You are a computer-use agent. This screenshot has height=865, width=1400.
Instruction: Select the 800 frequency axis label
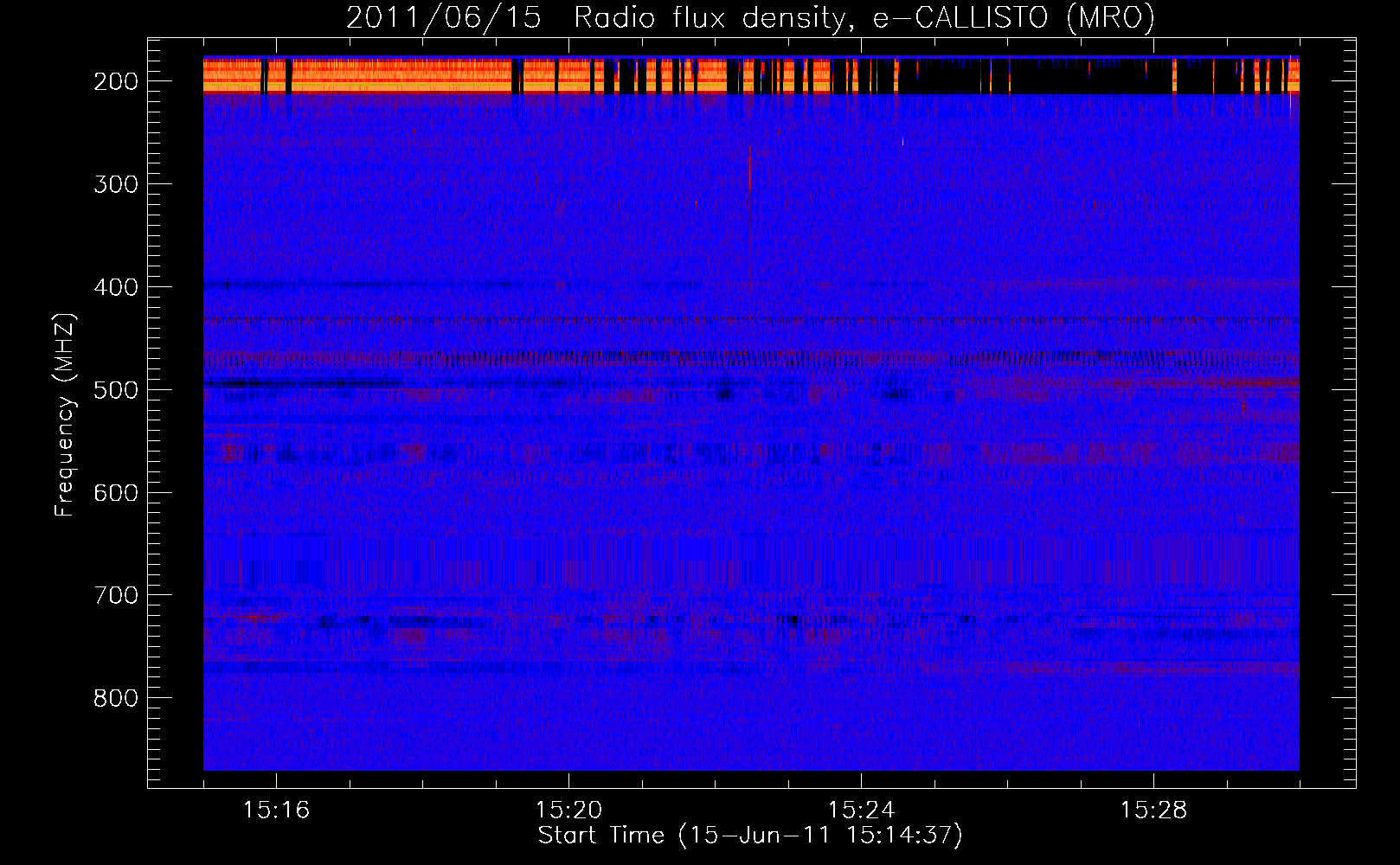116,699
